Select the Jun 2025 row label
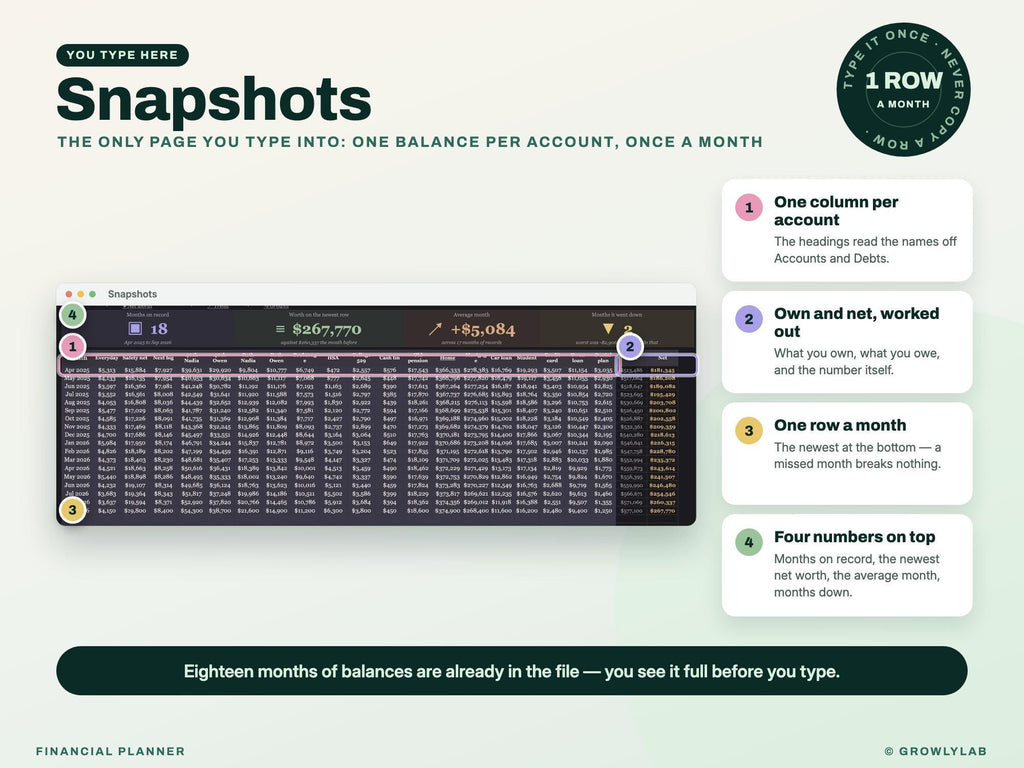 click(x=77, y=386)
